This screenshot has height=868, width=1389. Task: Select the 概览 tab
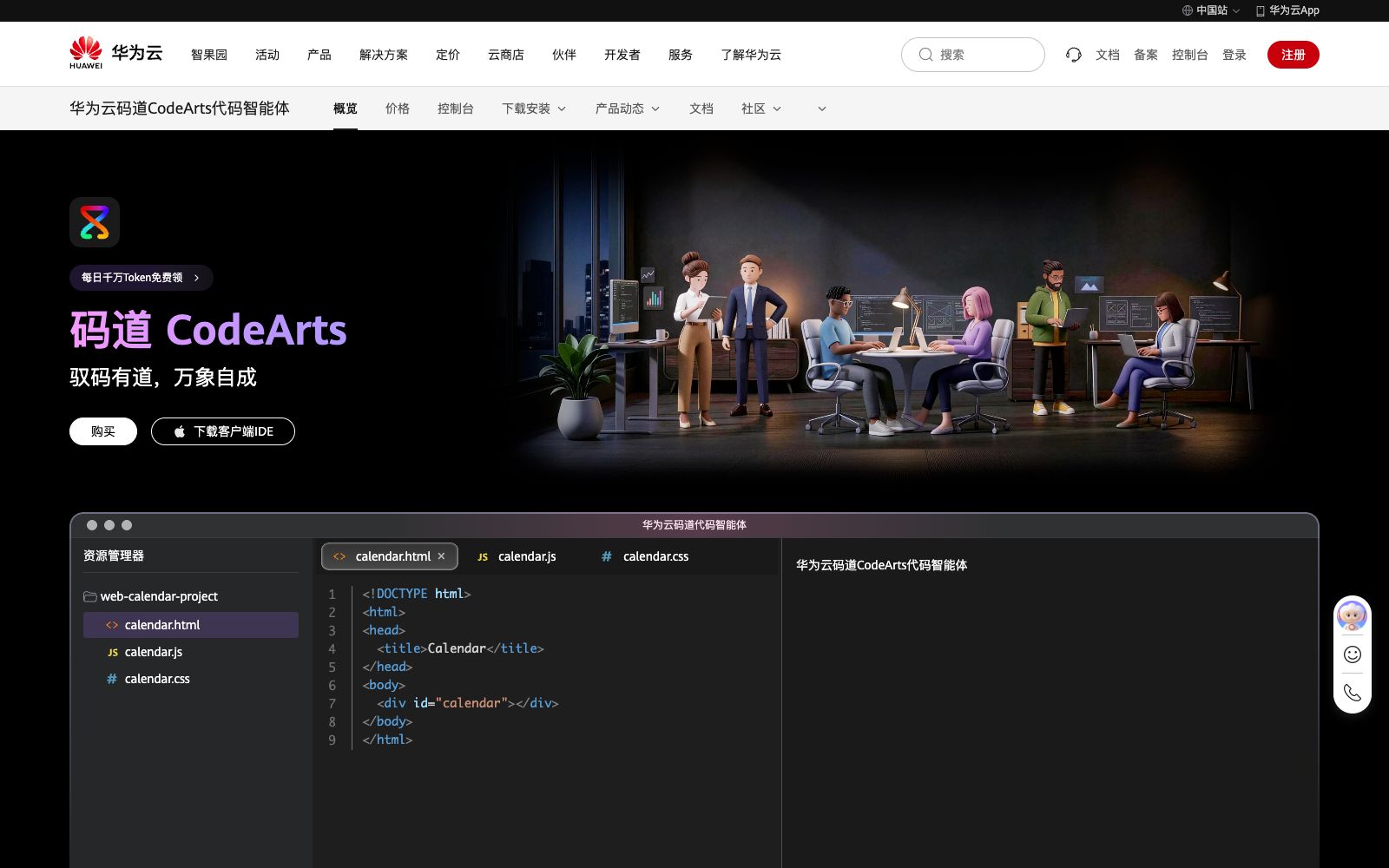tap(346, 108)
